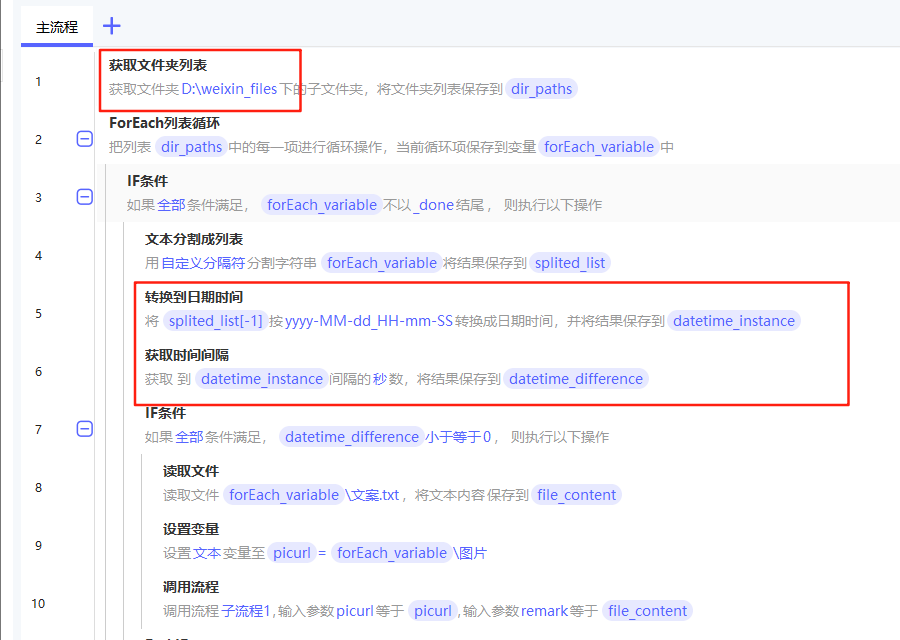Click datetime_instance output in 转换到日期时间 step

[x=734, y=321]
